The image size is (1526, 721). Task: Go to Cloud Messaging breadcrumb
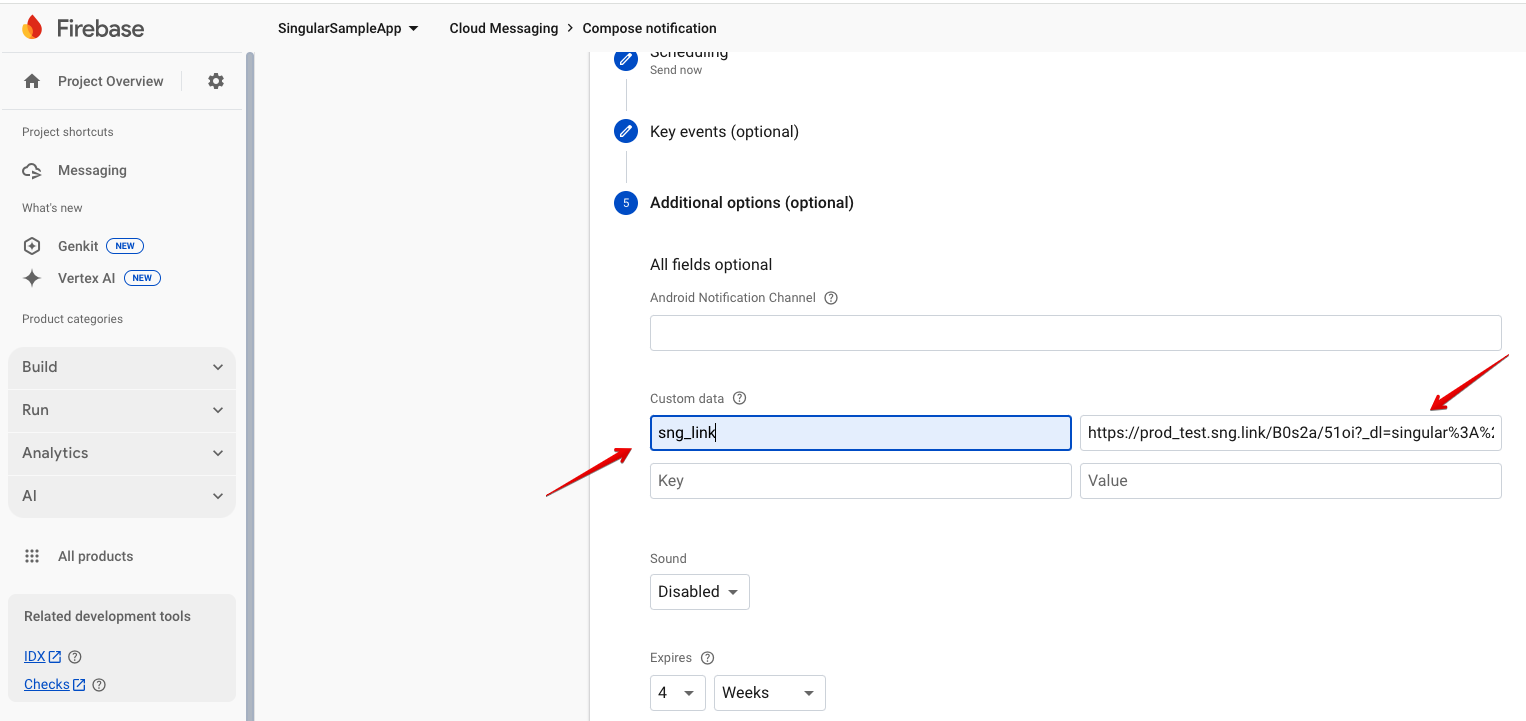click(x=503, y=28)
